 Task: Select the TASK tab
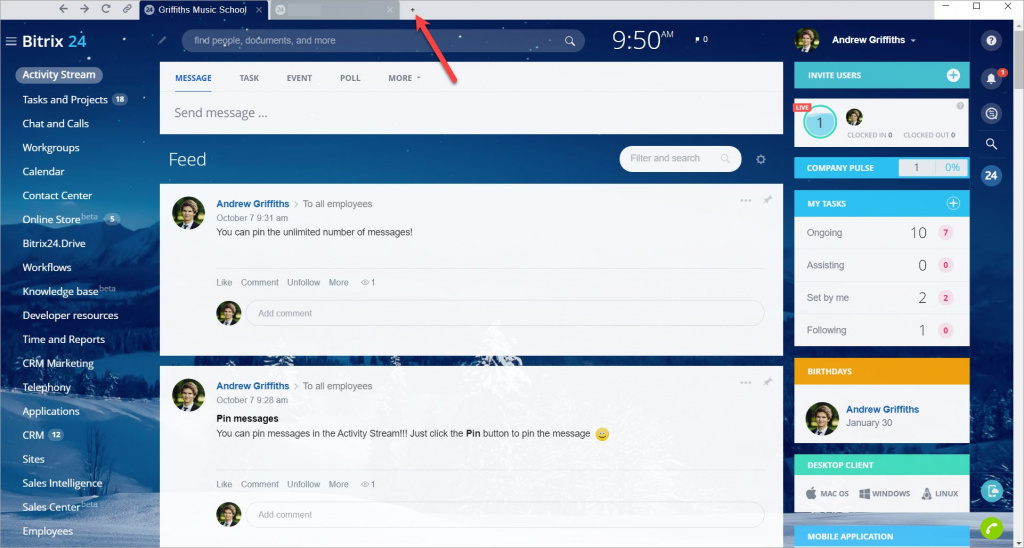(249, 78)
